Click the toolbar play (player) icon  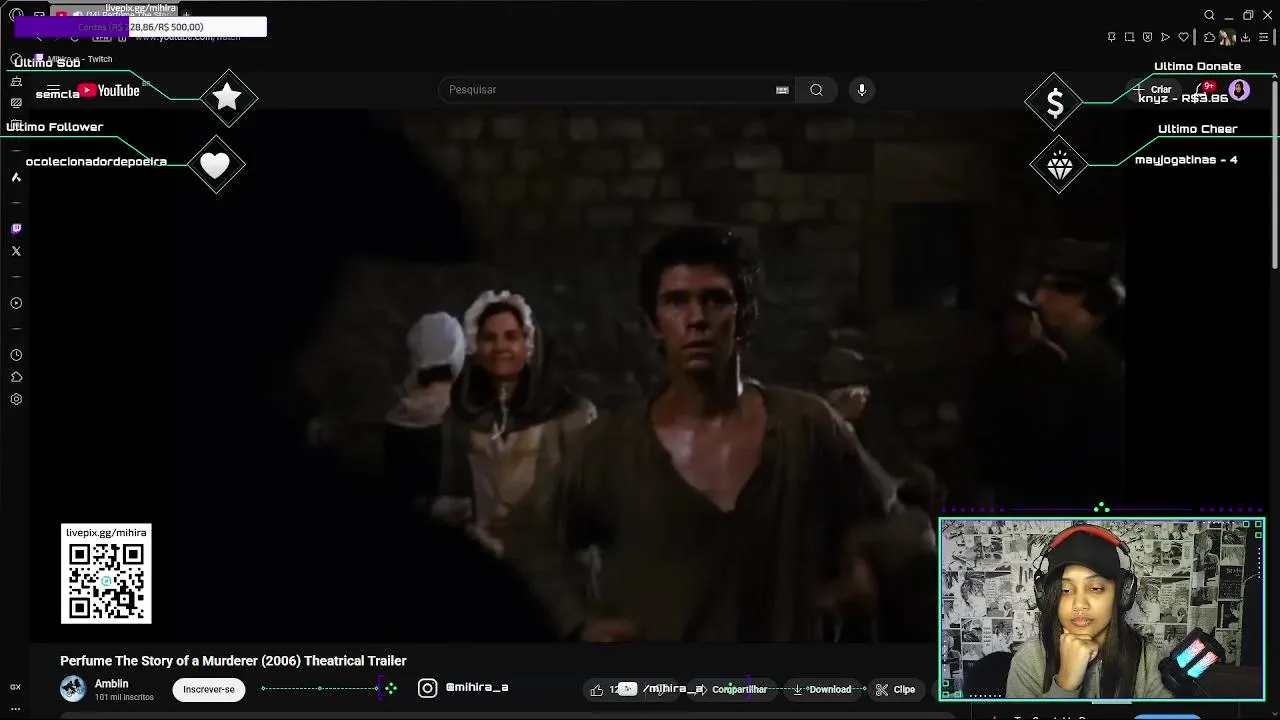click(x=1165, y=37)
